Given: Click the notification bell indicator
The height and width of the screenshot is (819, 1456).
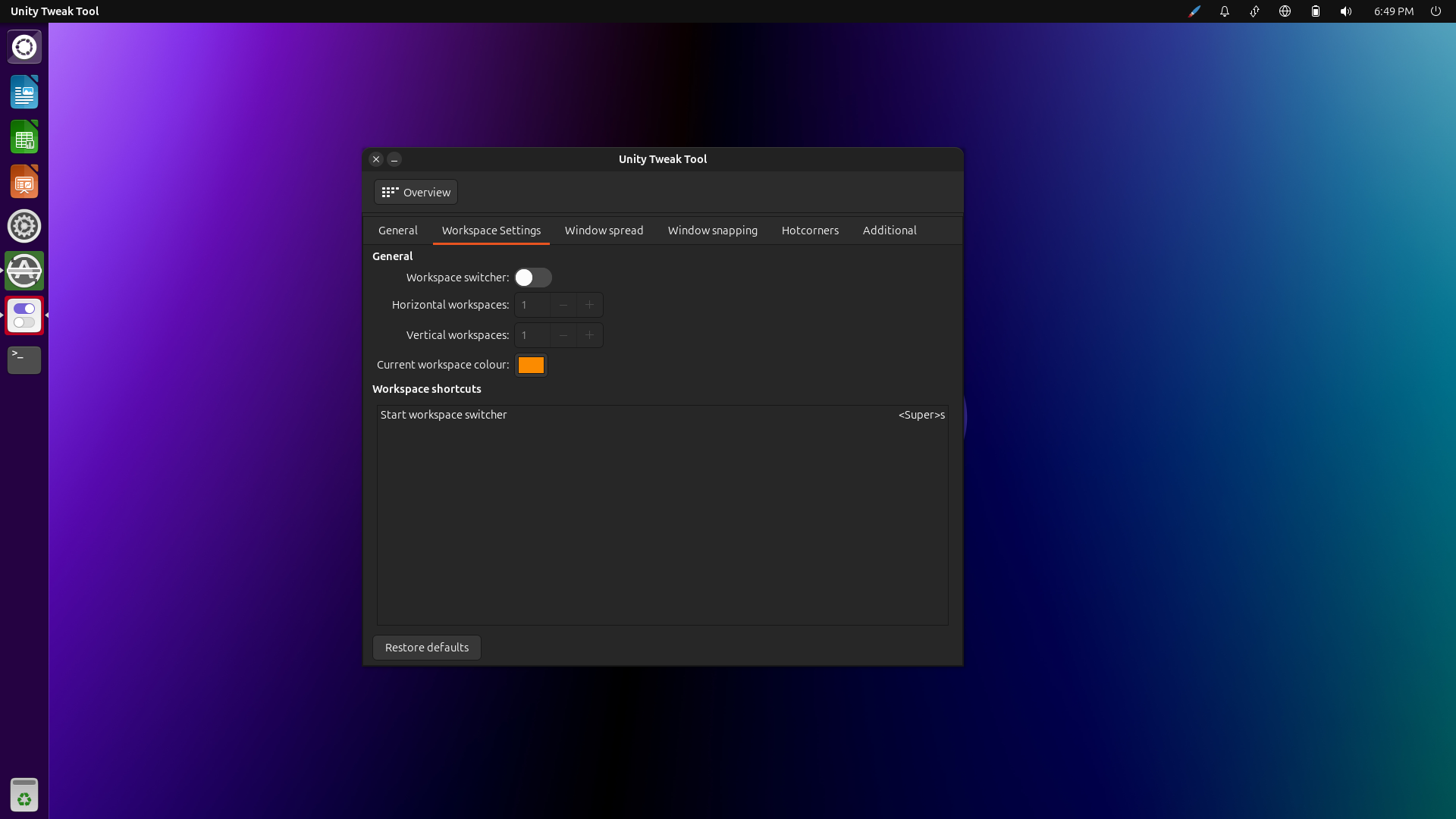Looking at the screenshot, I should (x=1224, y=11).
